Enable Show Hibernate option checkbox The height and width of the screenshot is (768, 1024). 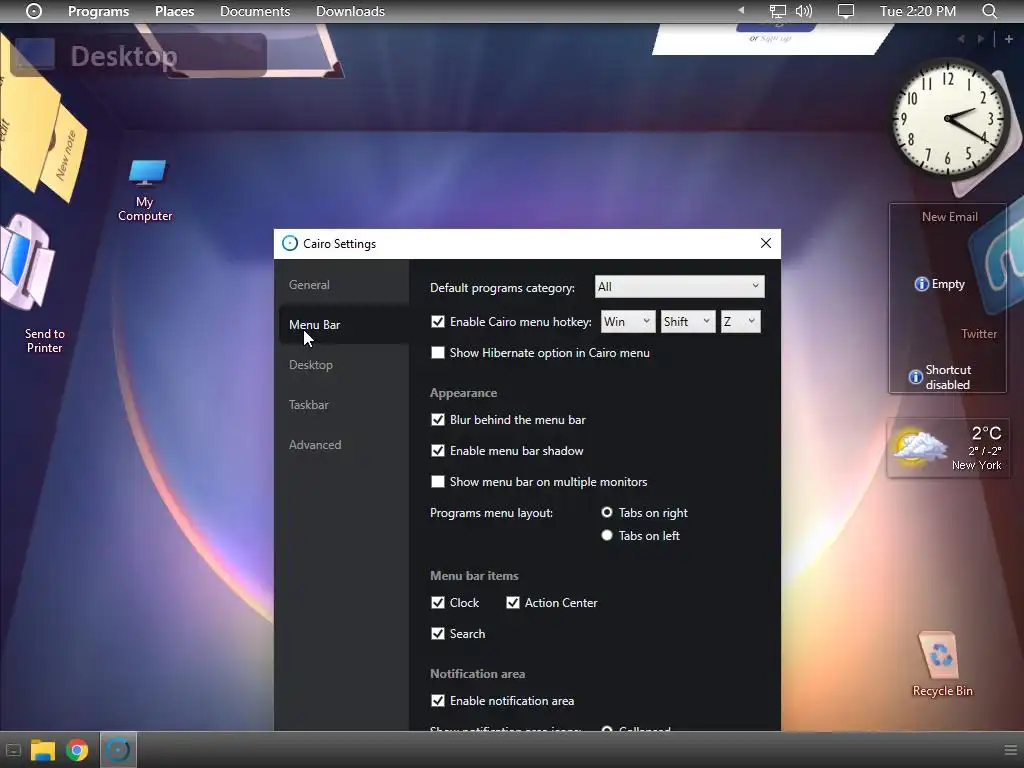pyautogui.click(x=438, y=353)
